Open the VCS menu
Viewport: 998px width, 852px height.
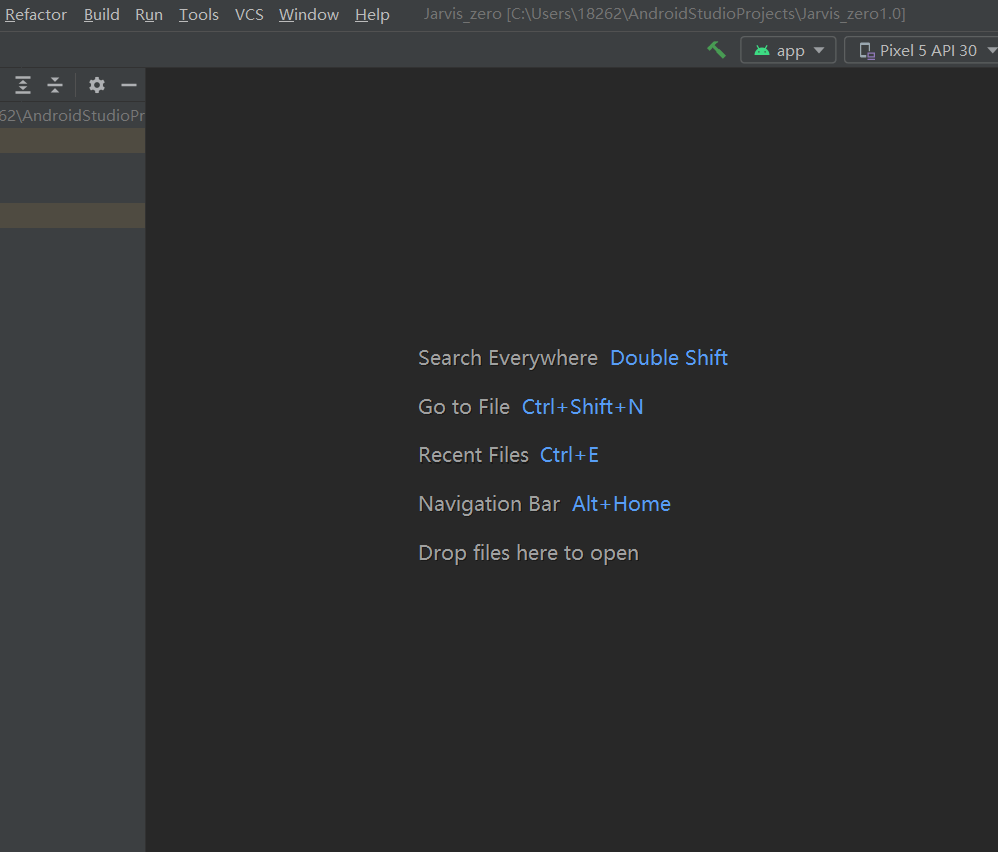click(x=248, y=14)
